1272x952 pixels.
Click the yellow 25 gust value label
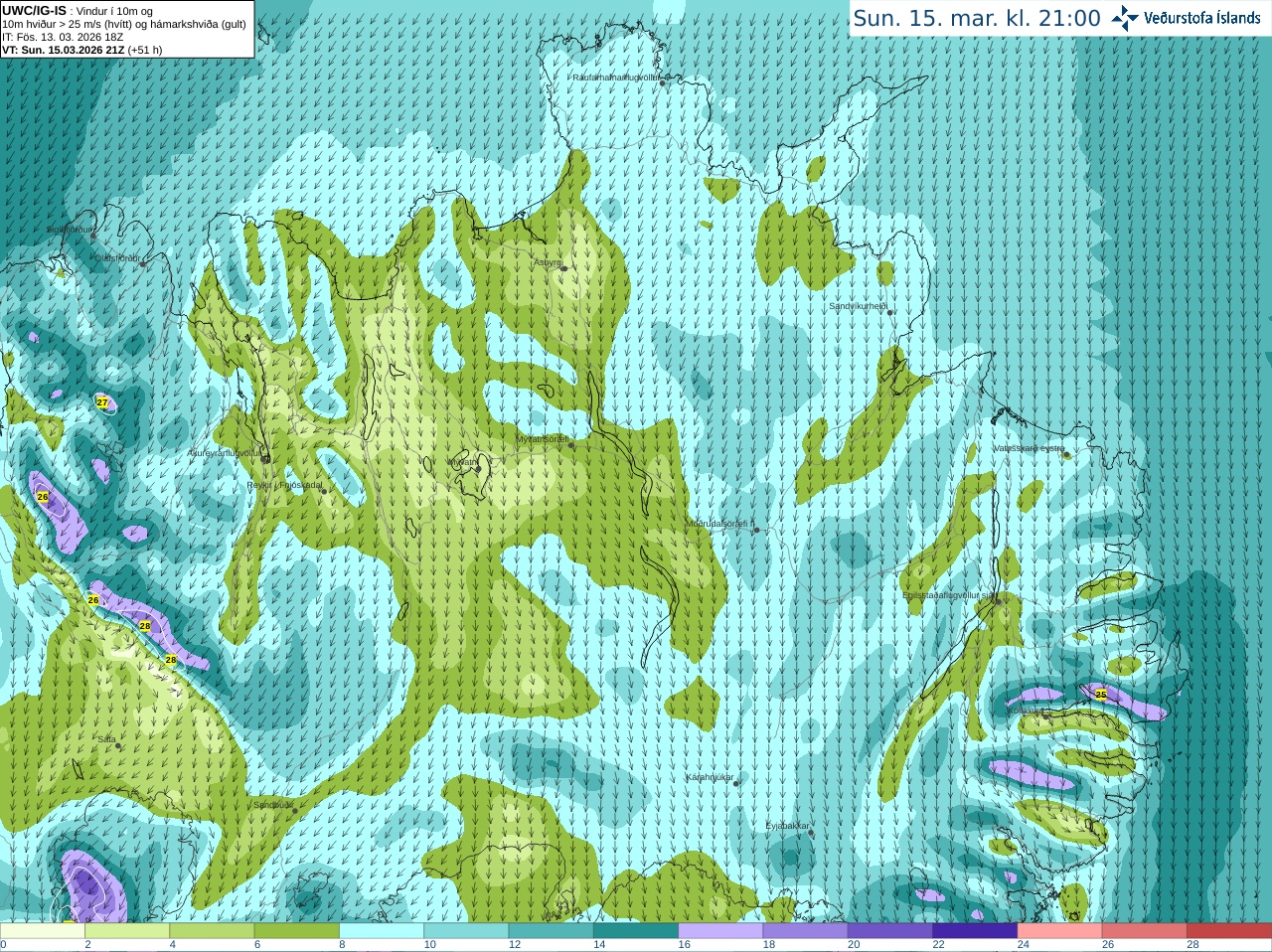coord(1101,695)
